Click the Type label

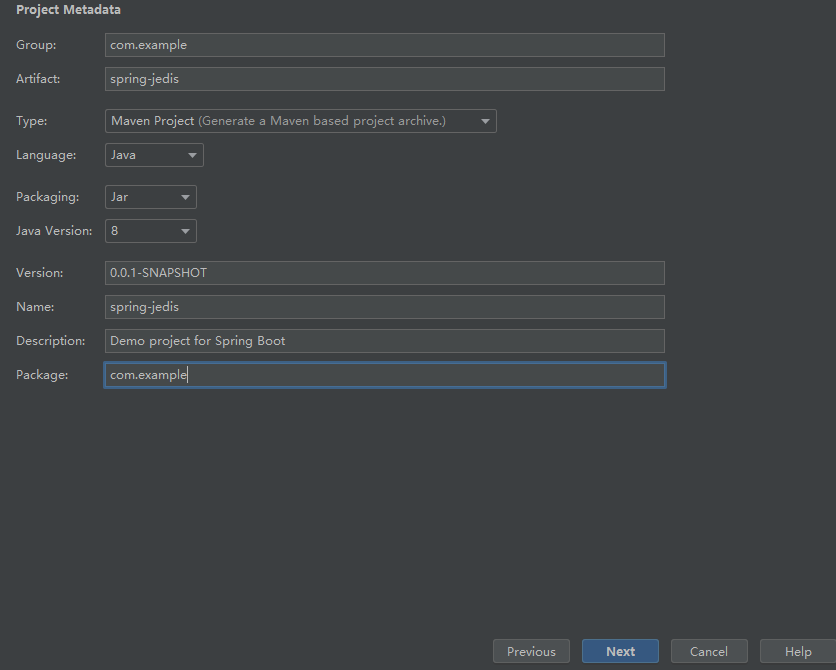[x=31, y=121]
